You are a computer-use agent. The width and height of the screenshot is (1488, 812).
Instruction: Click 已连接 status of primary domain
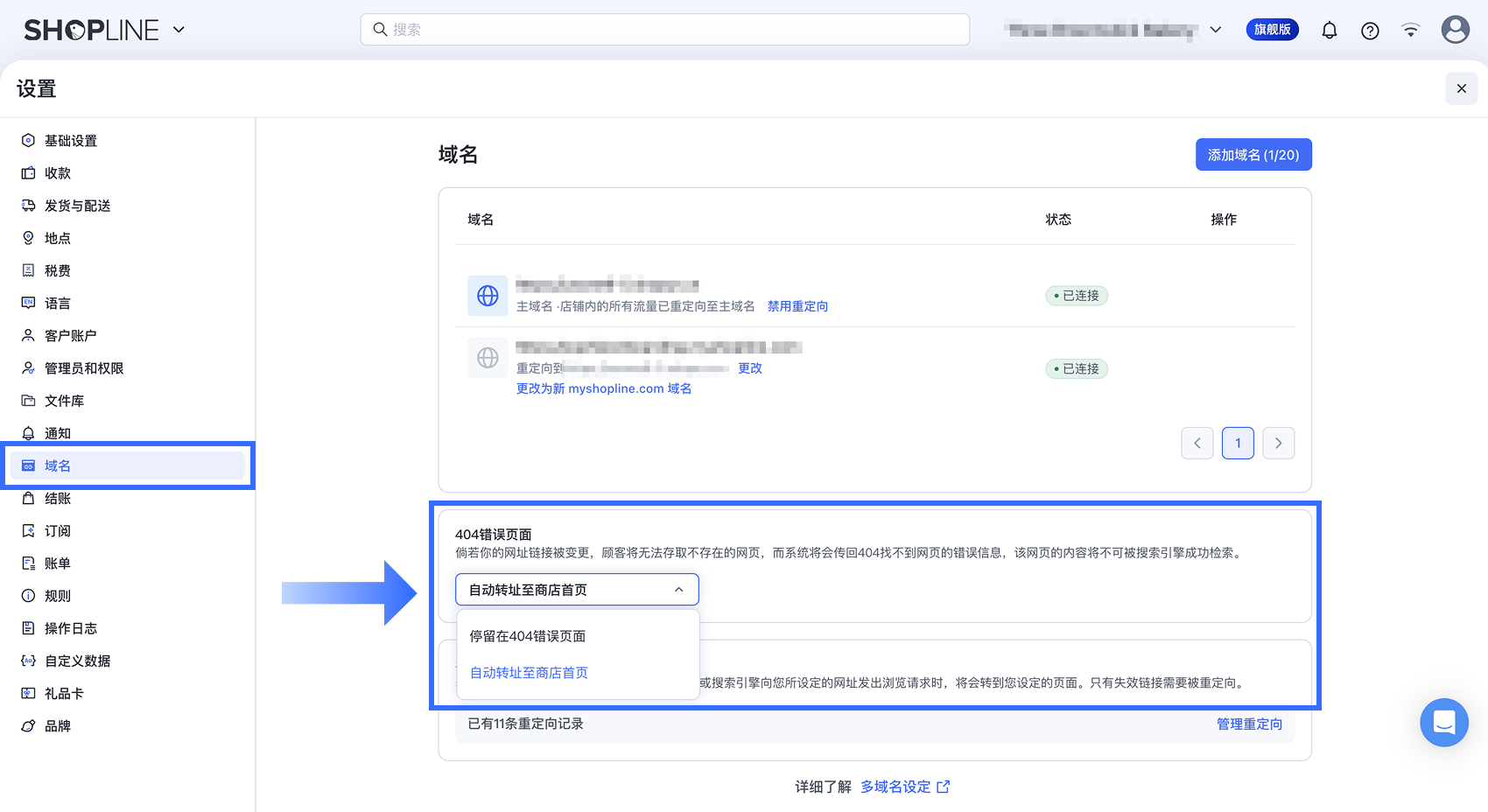[x=1077, y=296]
